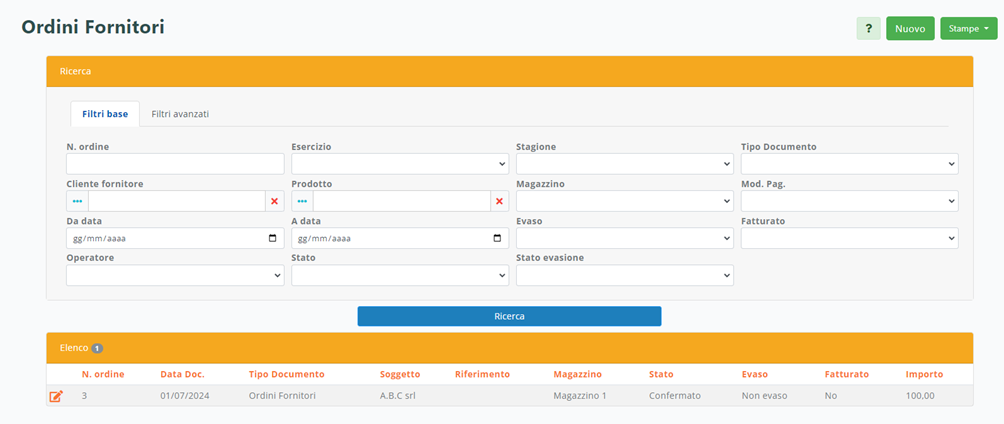Expand the Esercizio dropdown
The width and height of the screenshot is (1004, 424).
coord(400,164)
